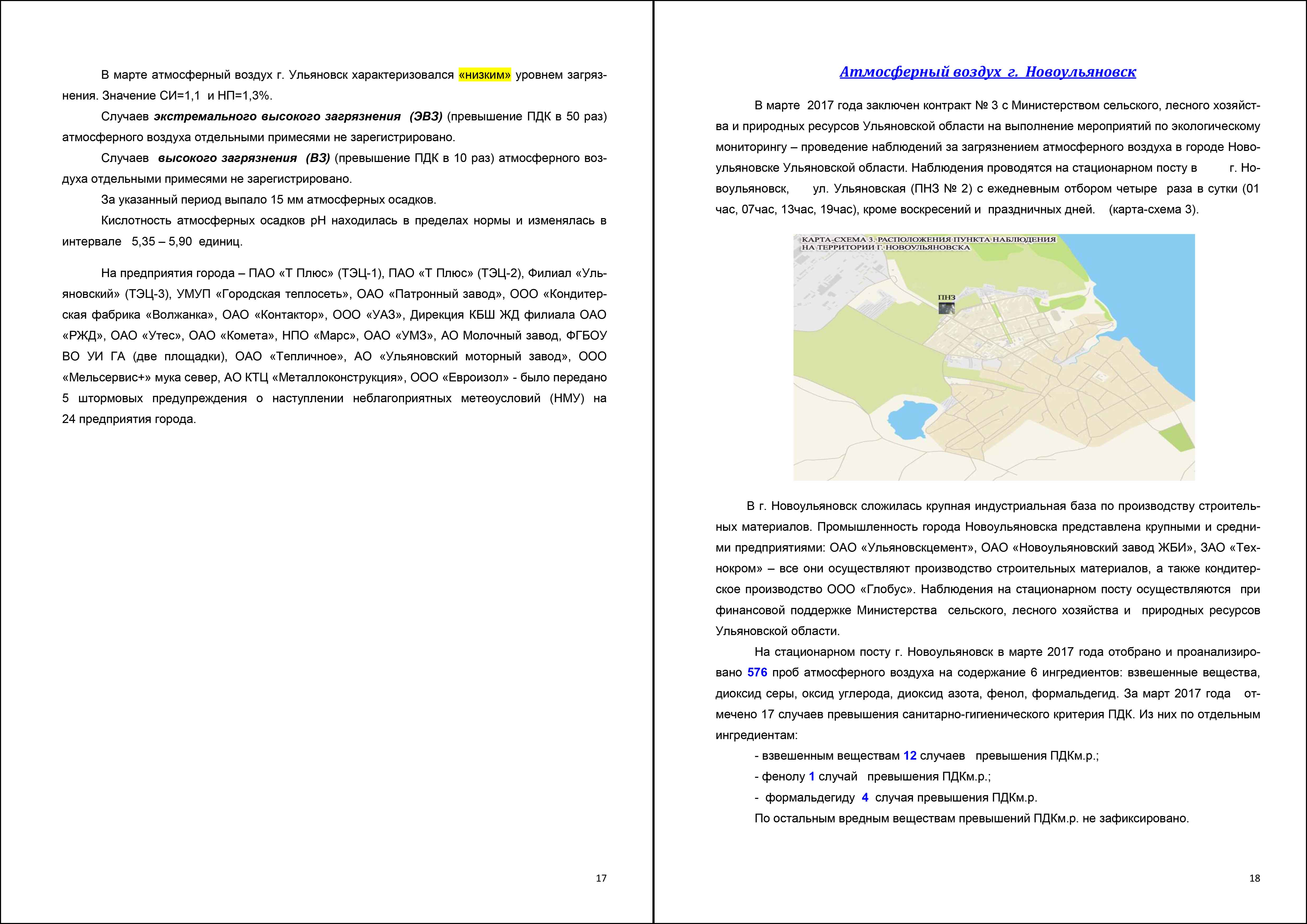Click "ОАО «Патронный завод»"
This screenshot has width=1307, height=924.
(x=430, y=294)
